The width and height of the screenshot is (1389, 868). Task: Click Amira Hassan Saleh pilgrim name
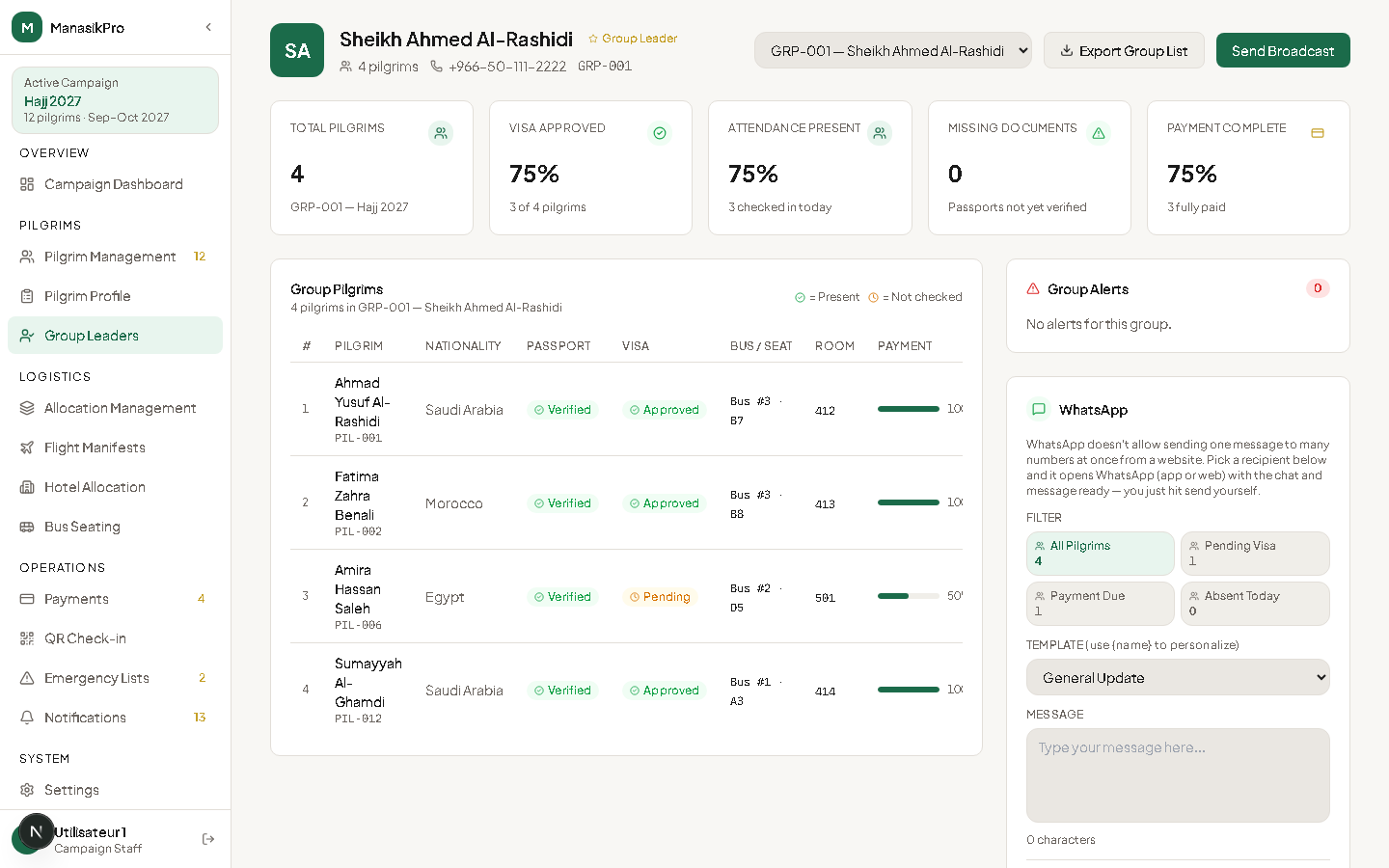(x=358, y=589)
